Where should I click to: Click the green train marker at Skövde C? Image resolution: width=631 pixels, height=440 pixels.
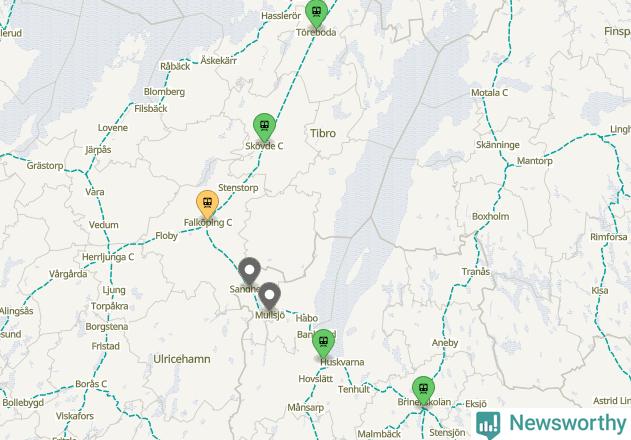tap(264, 128)
